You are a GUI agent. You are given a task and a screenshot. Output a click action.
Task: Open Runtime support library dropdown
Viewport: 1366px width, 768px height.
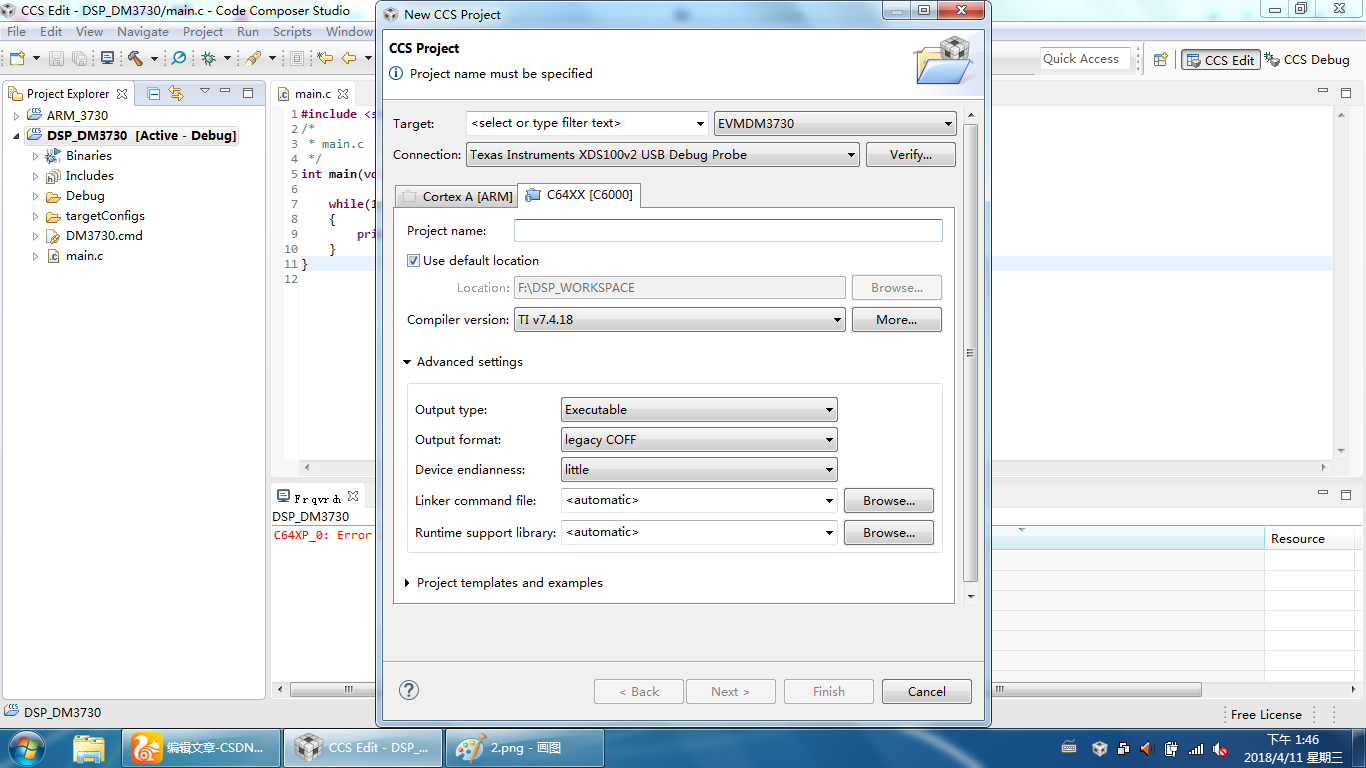pyautogui.click(x=830, y=533)
